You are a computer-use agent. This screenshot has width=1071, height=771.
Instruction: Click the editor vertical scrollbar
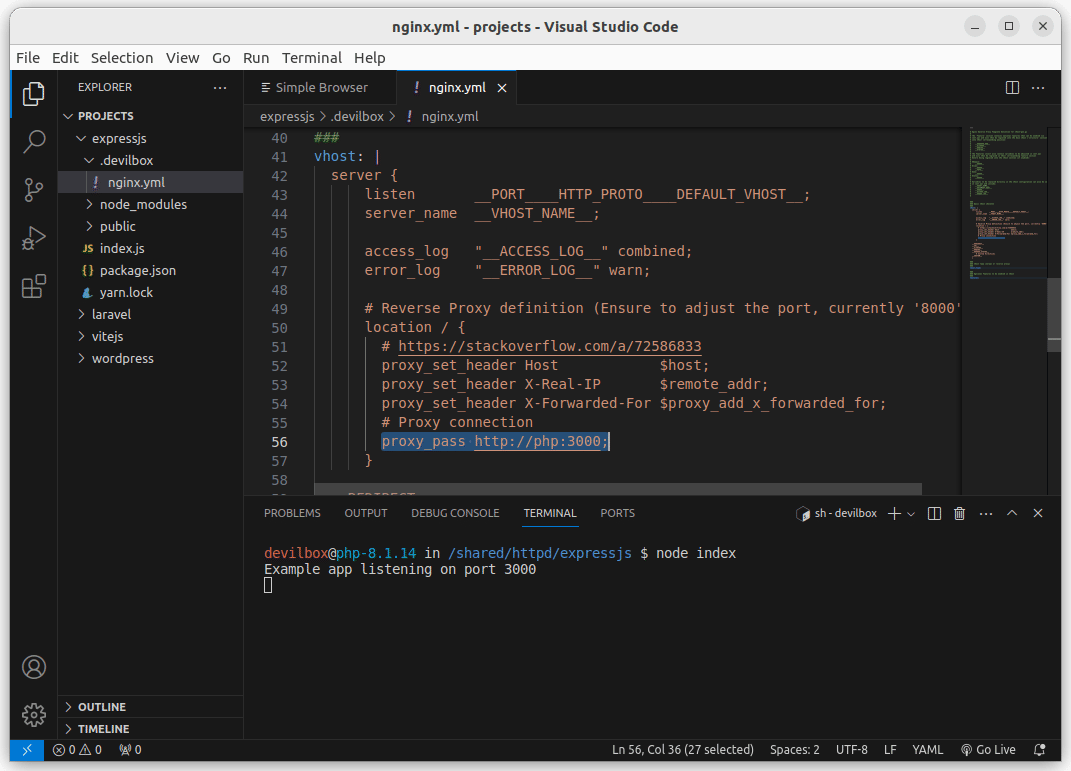click(x=1054, y=315)
